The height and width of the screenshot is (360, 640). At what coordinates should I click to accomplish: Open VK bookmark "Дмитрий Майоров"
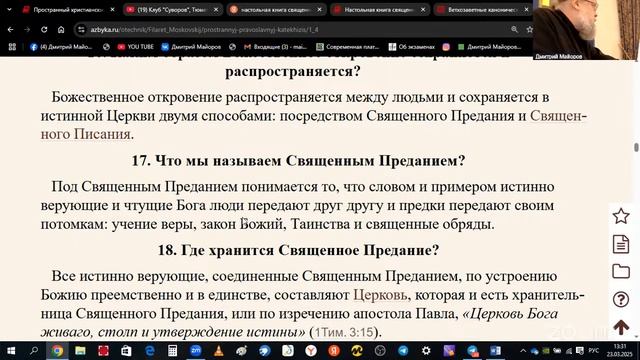pos(191,47)
